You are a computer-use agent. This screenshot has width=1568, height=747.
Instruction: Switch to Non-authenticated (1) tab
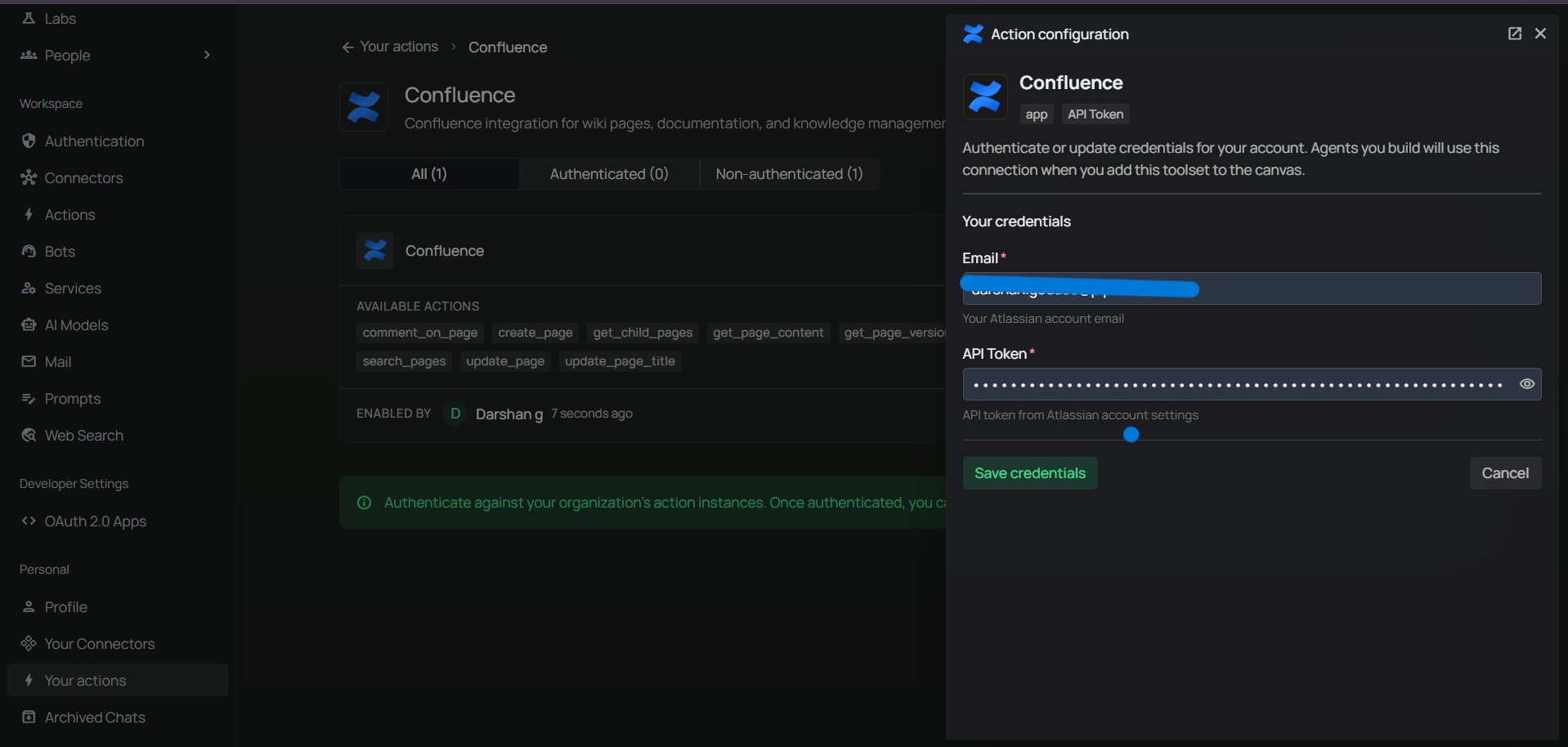point(789,174)
